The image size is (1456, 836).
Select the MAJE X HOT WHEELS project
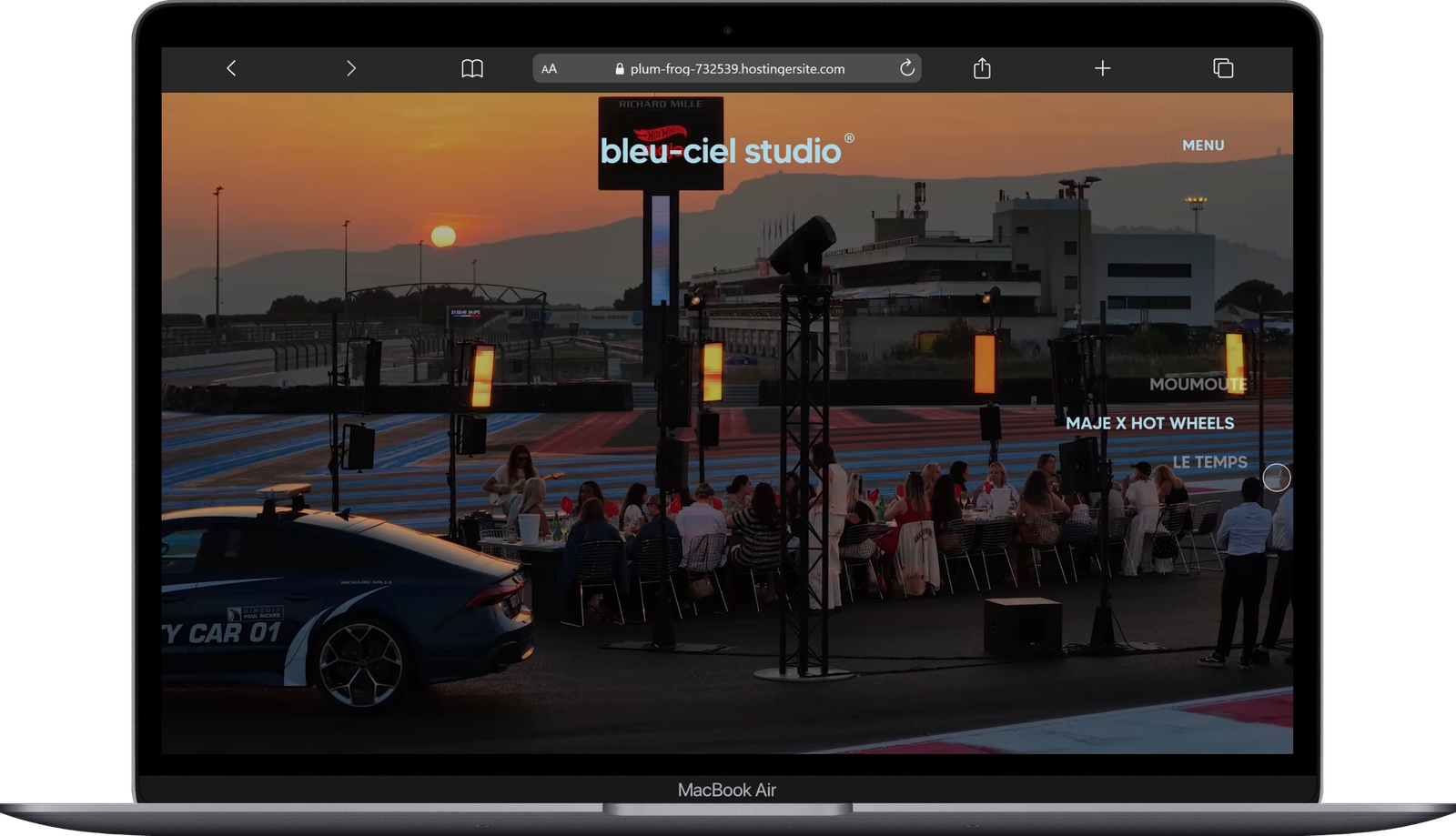pyautogui.click(x=1150, y=423)
